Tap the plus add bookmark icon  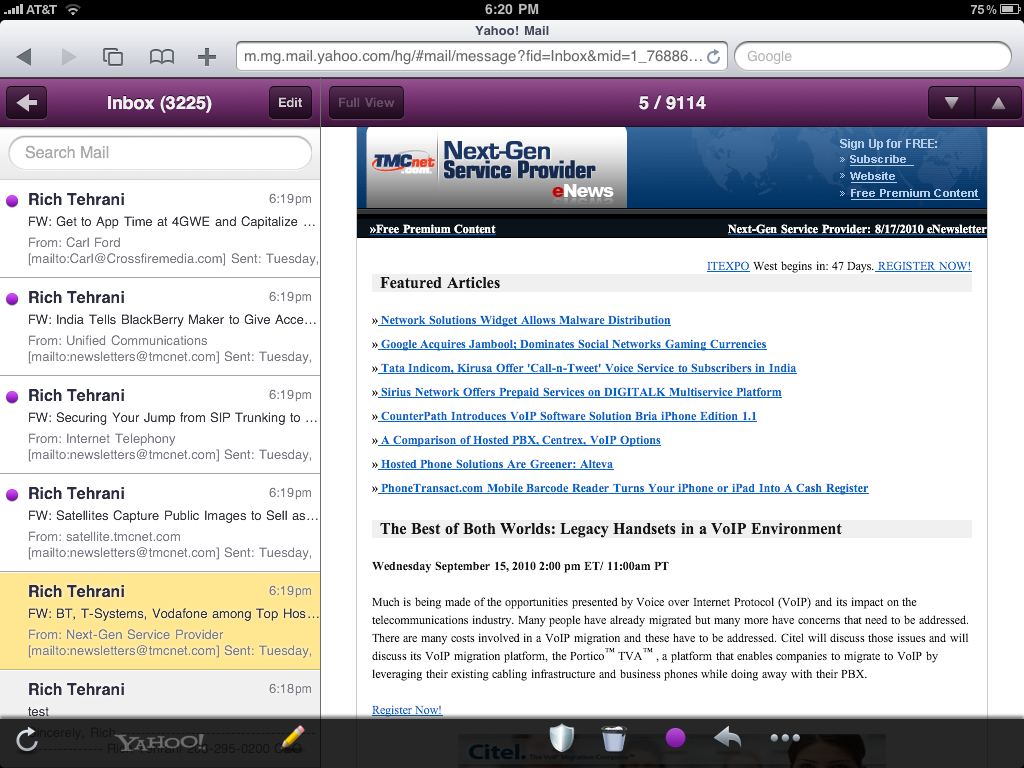207,57
